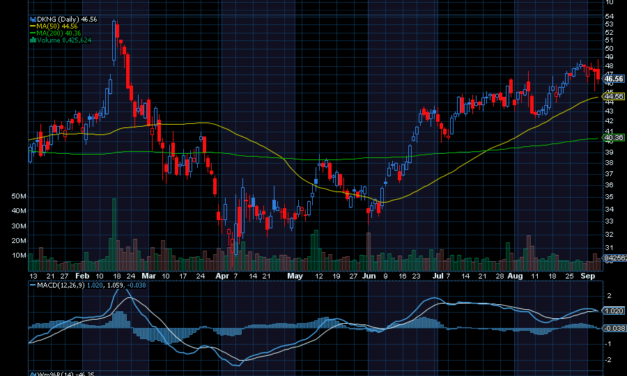Click the 33 price axis label
Image resolution: width=627 pixels, height=376 pixels.
pos(609,221)
